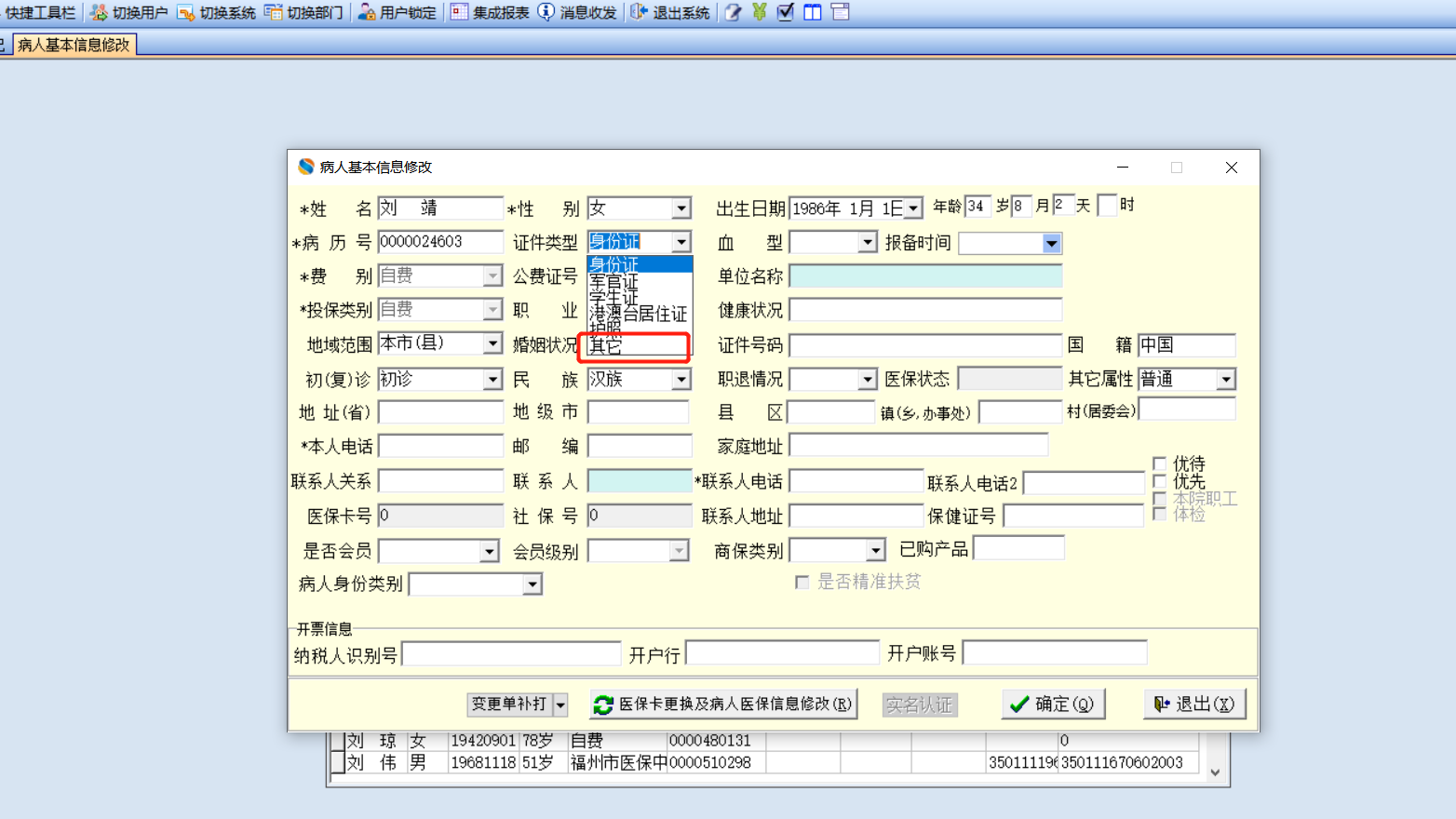
Task: Choose 其它 in the ID type list
Action: tap(638, 346)
